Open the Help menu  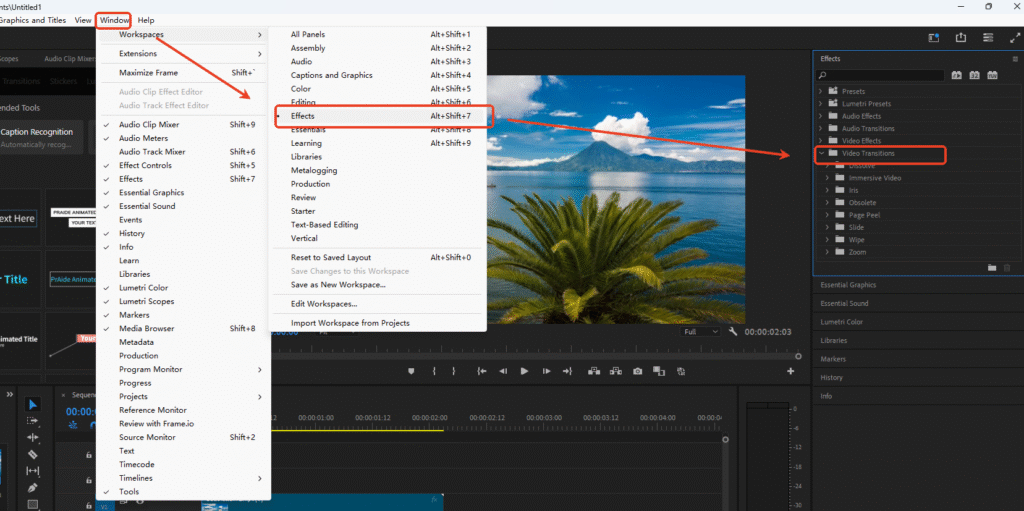pyautogui.click(x=146, y=20)
